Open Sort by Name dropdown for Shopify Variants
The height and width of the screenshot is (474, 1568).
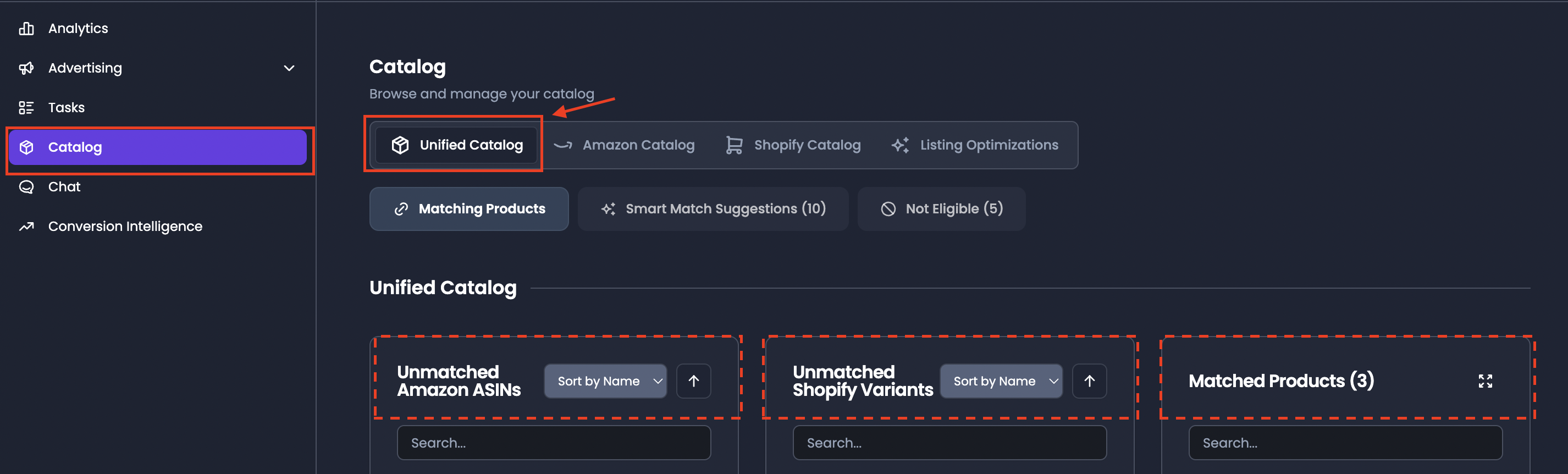(x=1001, y=381)
